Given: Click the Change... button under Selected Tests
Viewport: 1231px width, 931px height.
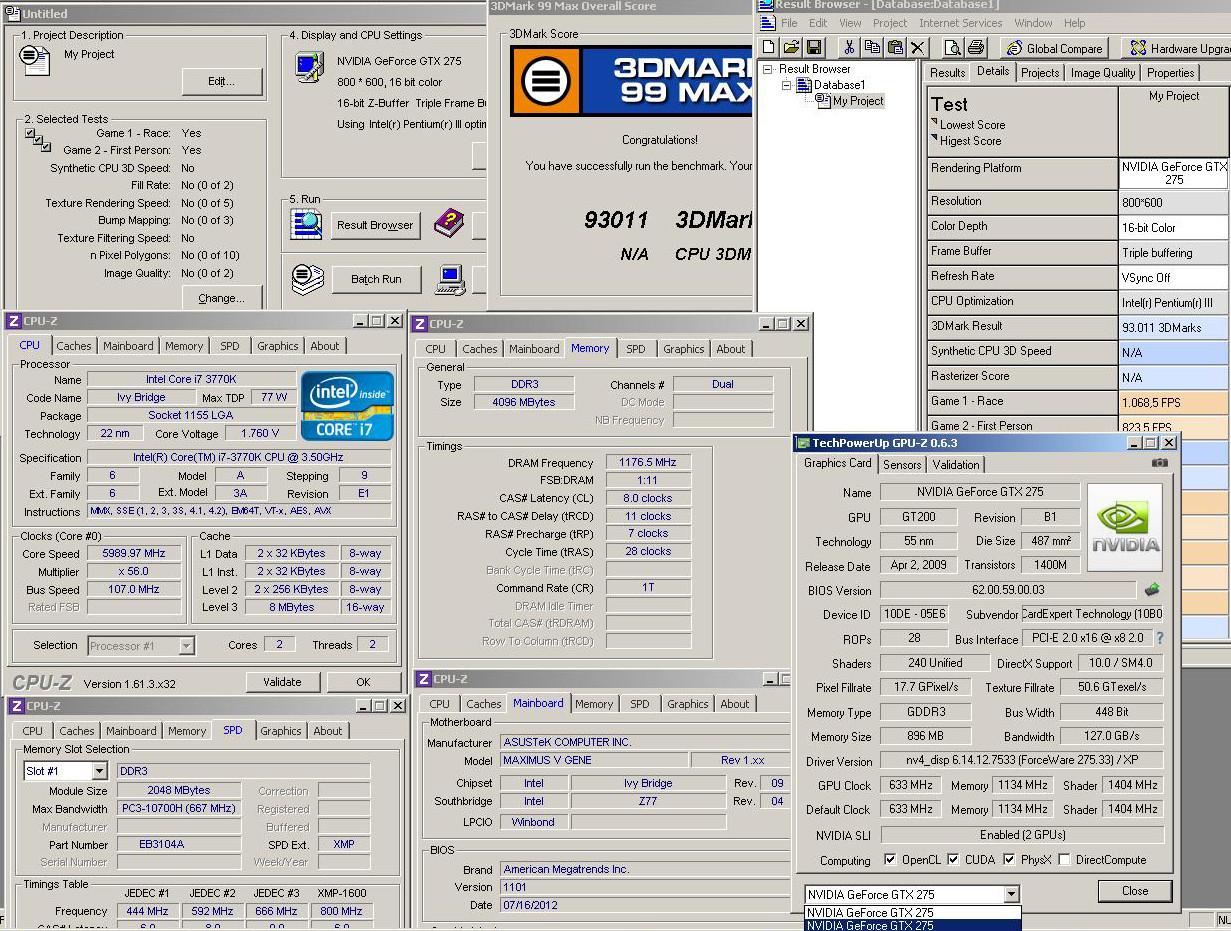Looking at the screenshot, I should pyautogui.click(x=222, y=298).
